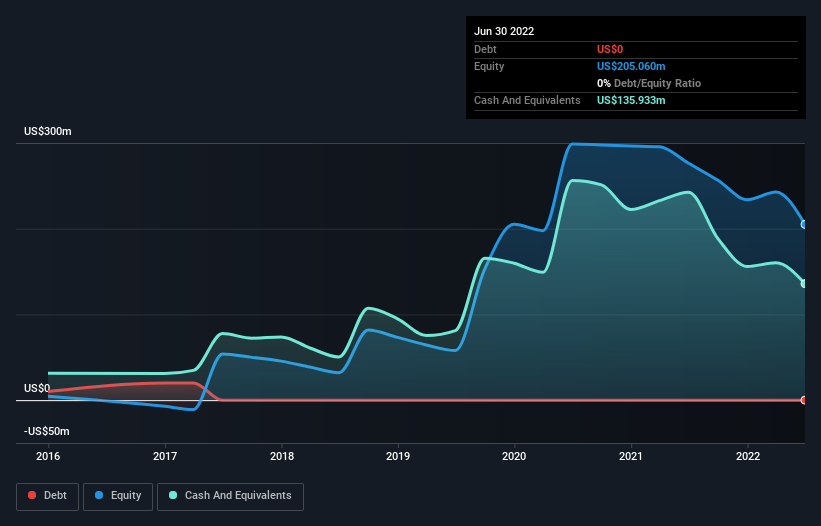This screenshot has width=821, height=526.
Task: Click the Debt row label in tooltip
Action: tap(485, 49)
